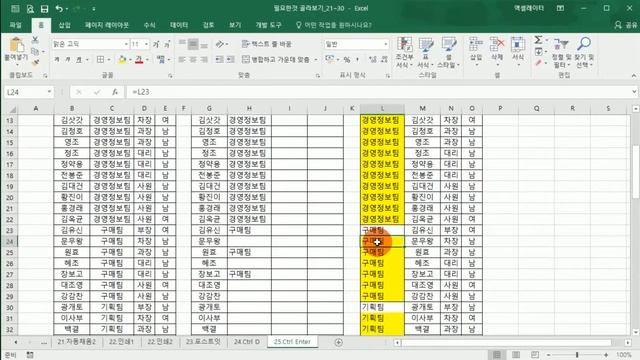640x360 pixels.
Task: Click the AutoSum sigma icon
Action: point(538,40)
